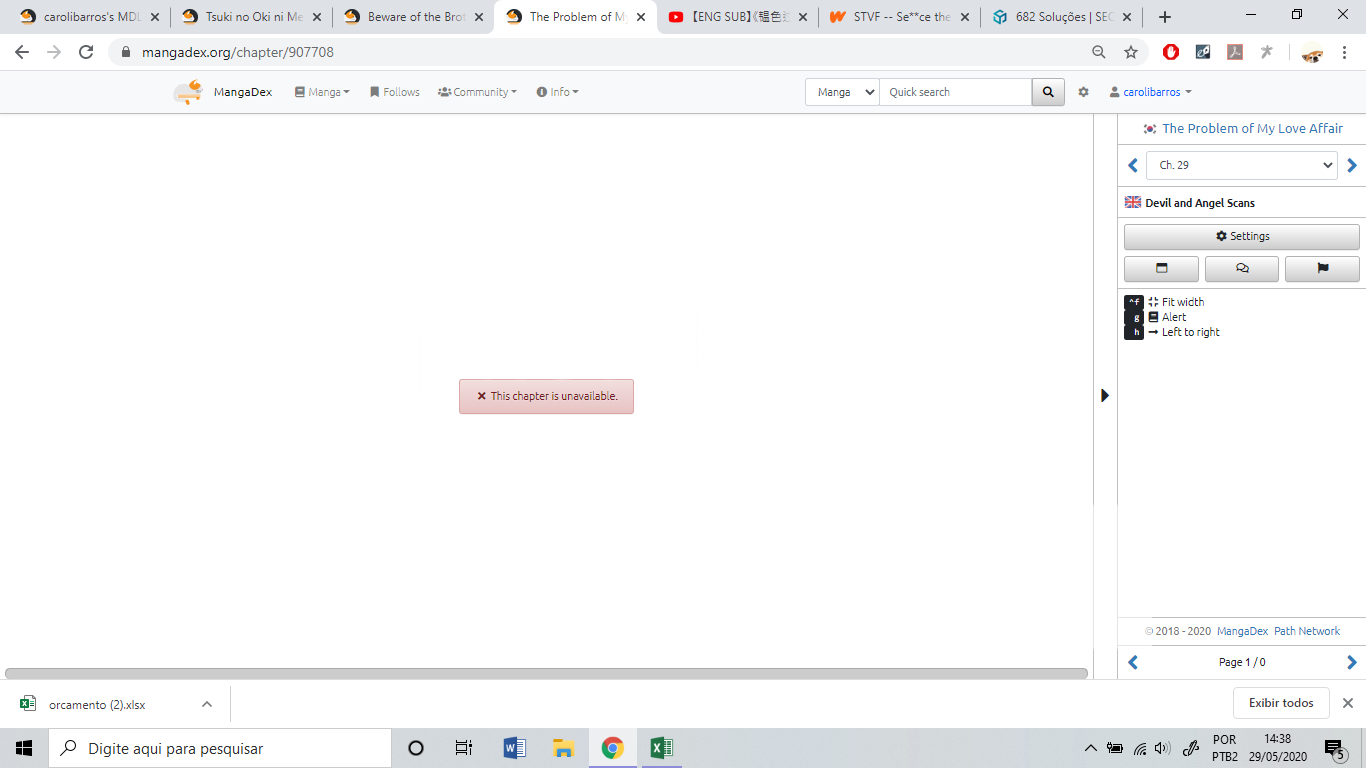Open the carolibarros user menu
This screenshot has height=768, width=1366.
[1151, 92]
